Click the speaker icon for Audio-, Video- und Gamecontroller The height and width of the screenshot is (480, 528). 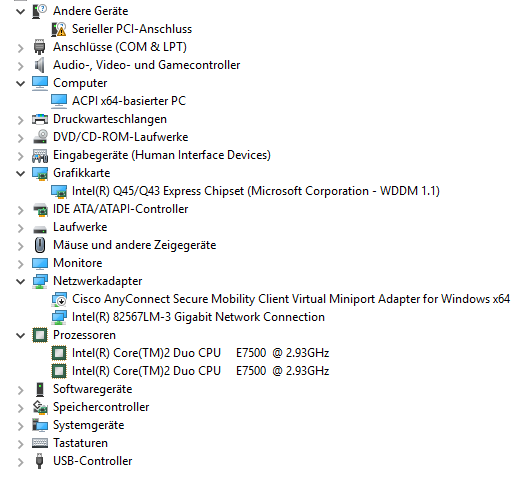coord(40,65)
